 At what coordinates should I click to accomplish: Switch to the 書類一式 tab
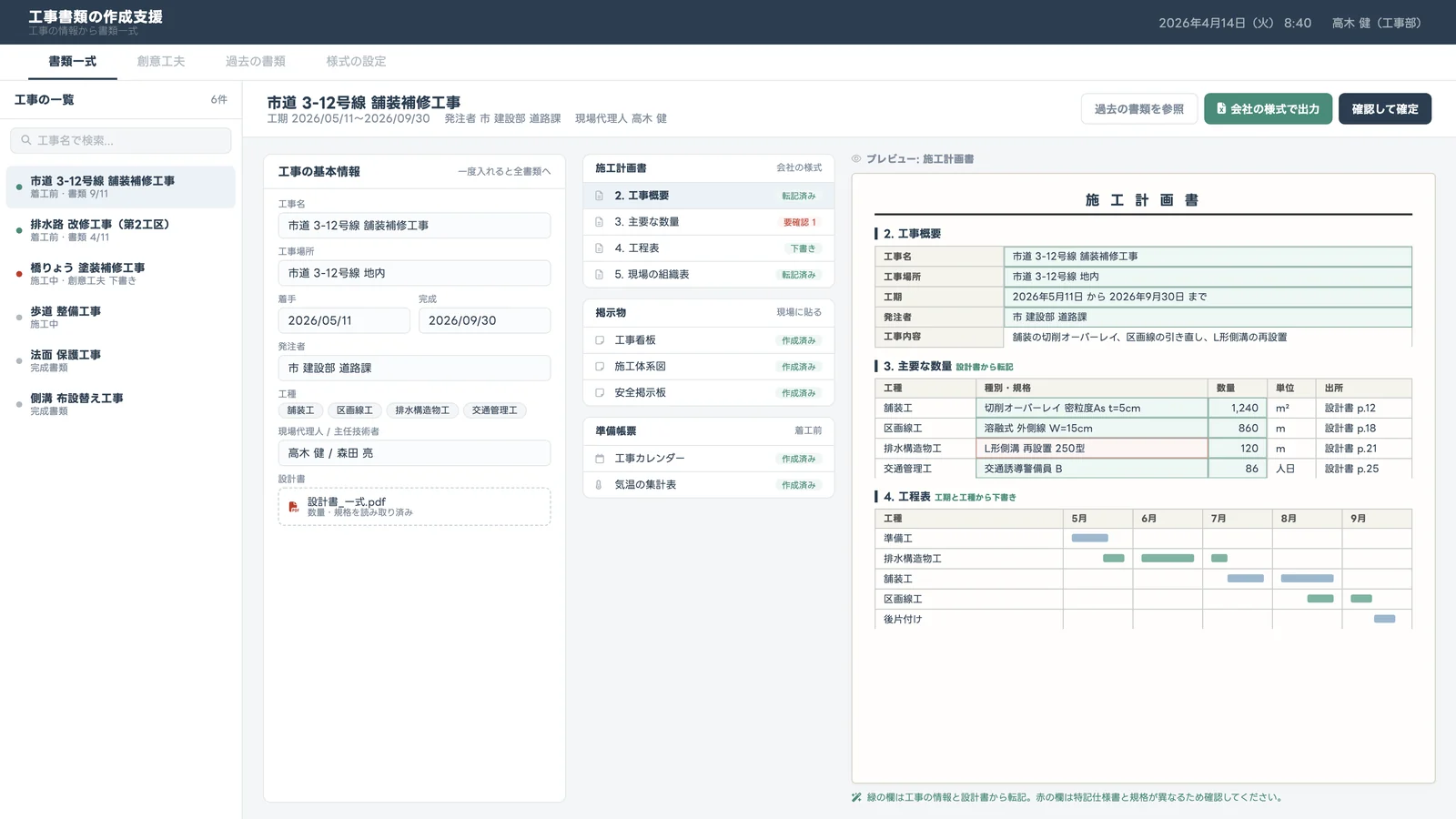[x=72, y=62]
